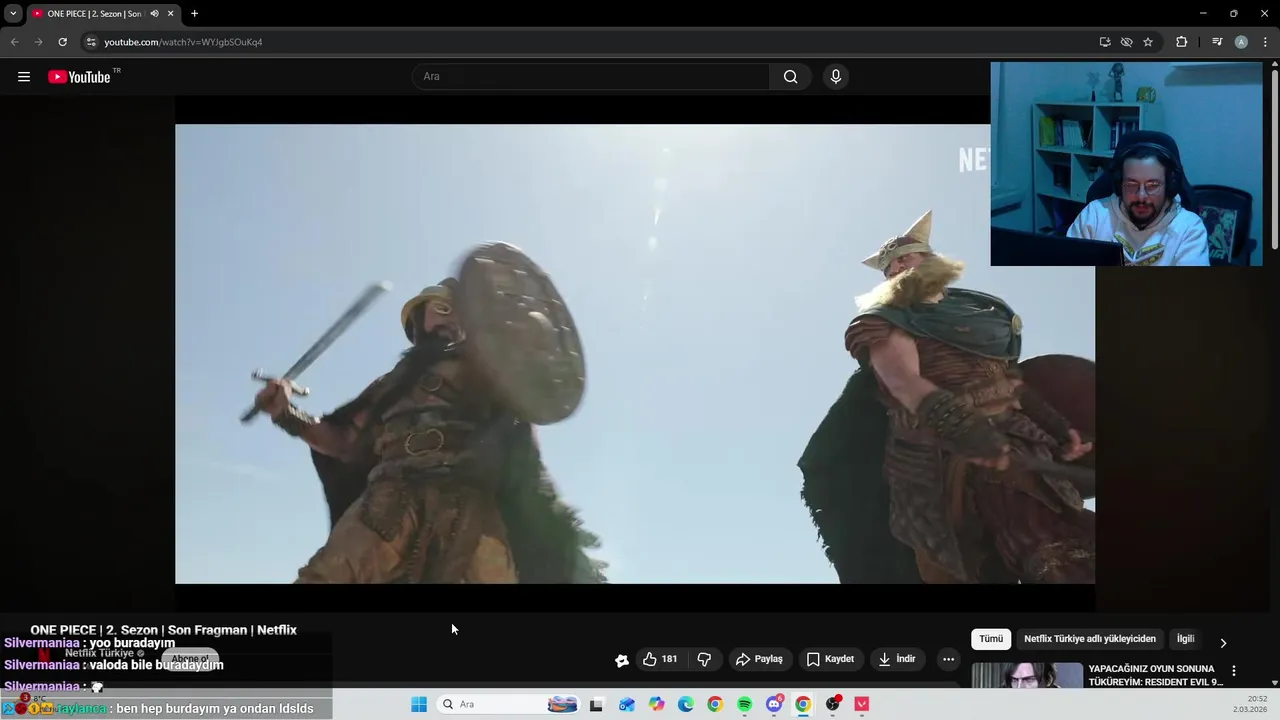Dislike the video with the thumbs-down button
Viewport: 1280px width, 720px height.
click(x=704, y=659)
